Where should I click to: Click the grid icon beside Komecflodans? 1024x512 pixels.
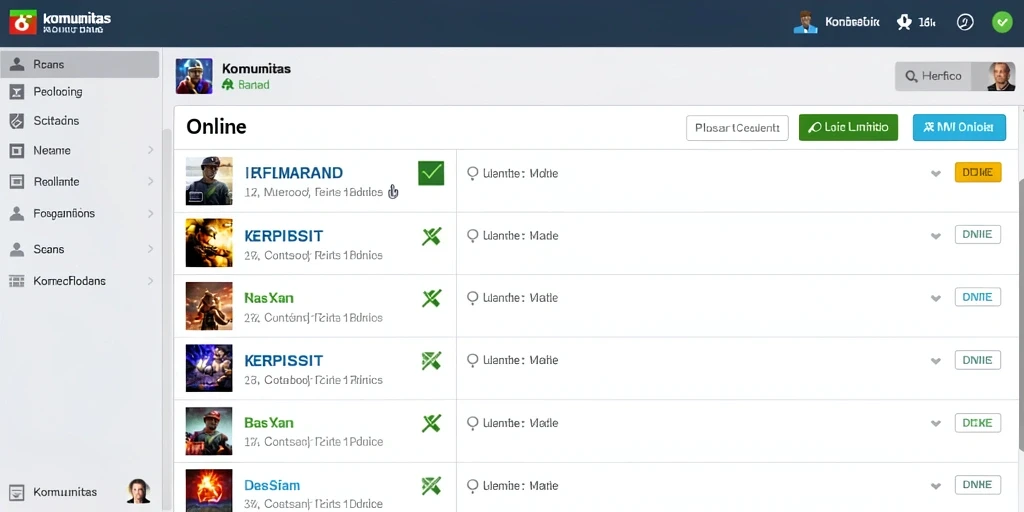17,281
